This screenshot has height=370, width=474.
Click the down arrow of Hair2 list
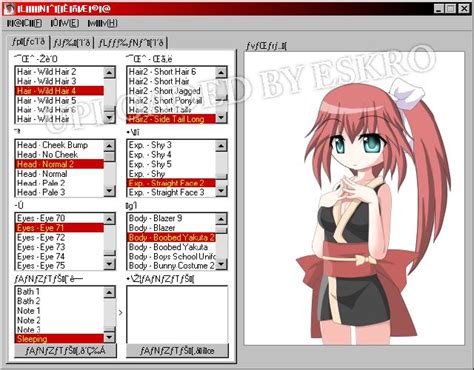[221, 117]
